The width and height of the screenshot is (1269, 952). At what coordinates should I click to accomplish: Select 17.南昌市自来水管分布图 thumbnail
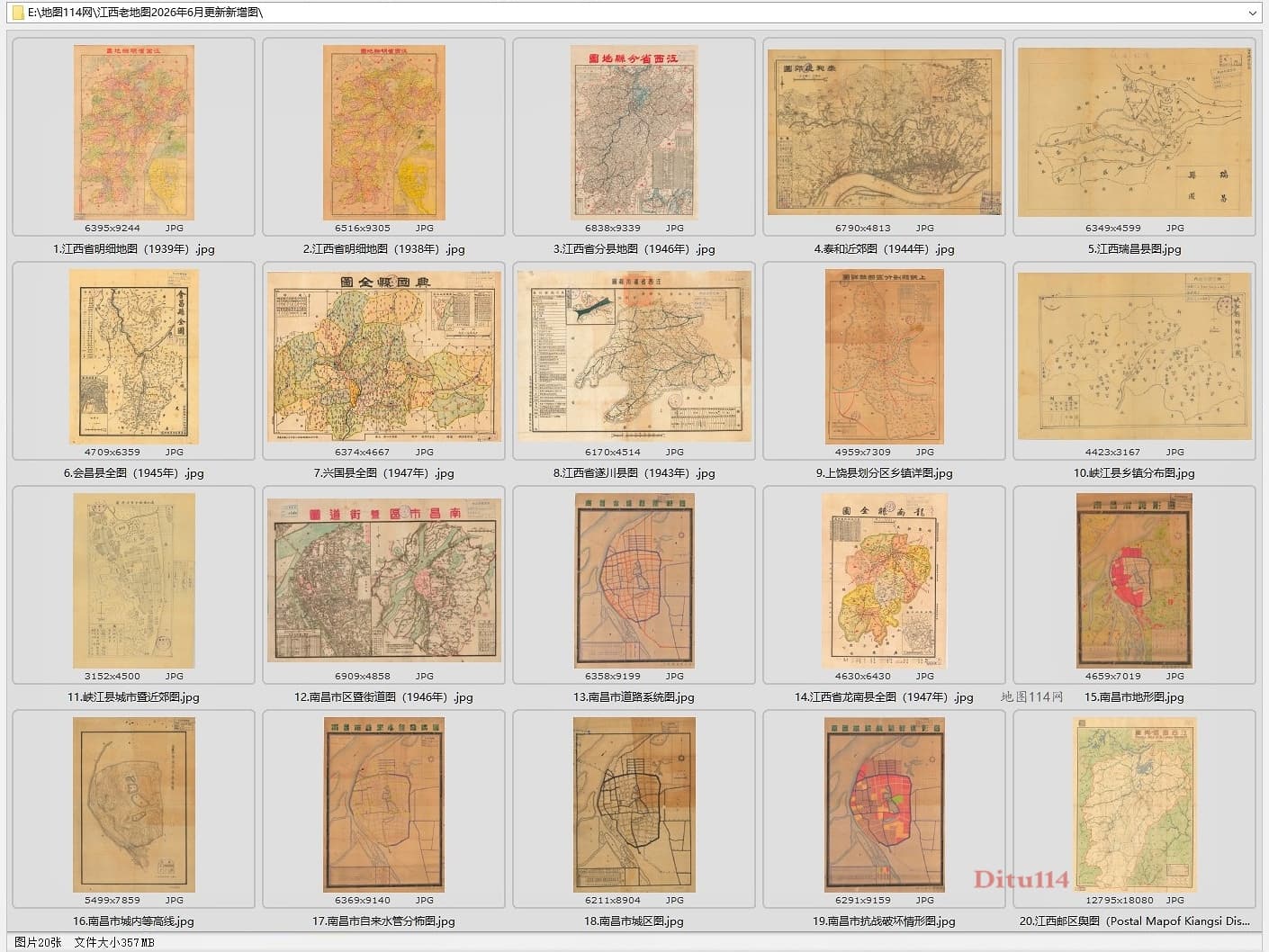(x=383, y=805)
